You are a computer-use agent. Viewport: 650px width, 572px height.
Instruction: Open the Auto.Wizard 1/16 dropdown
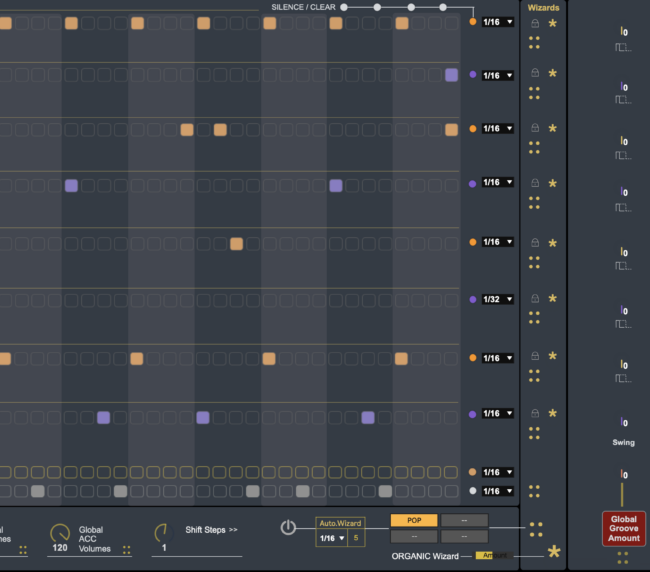[332, 538]
